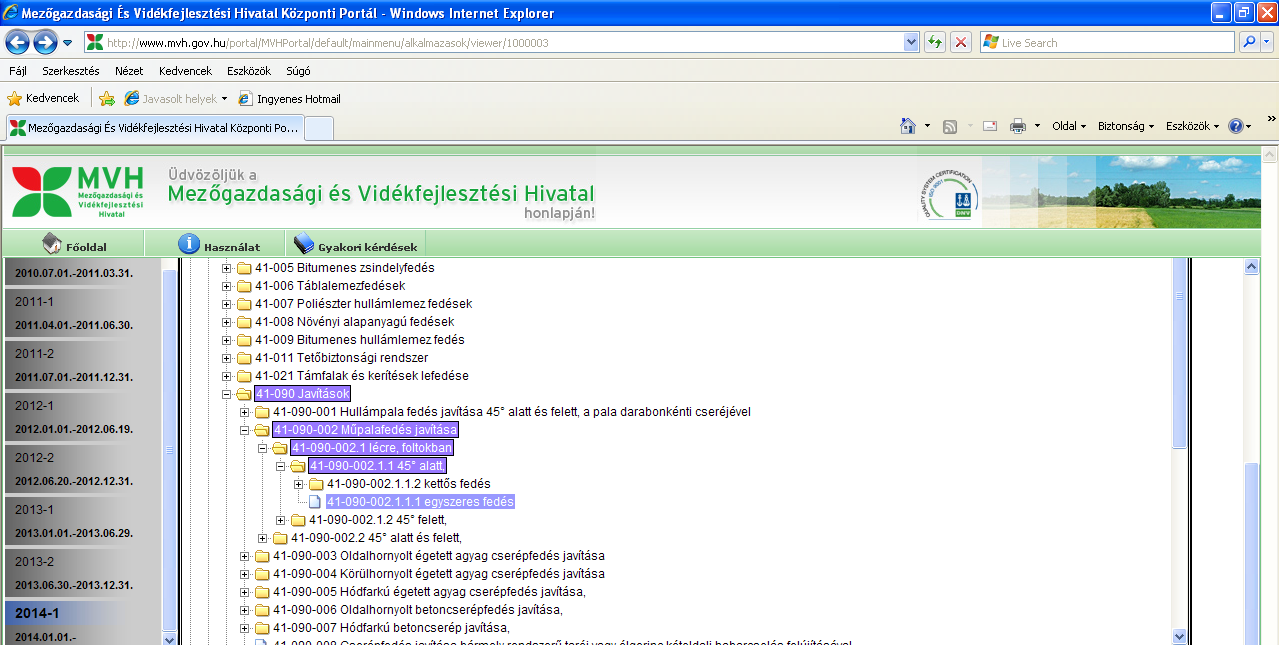Open the Fájl menu
Viewport: 1279px width, 645px height.
18,71
